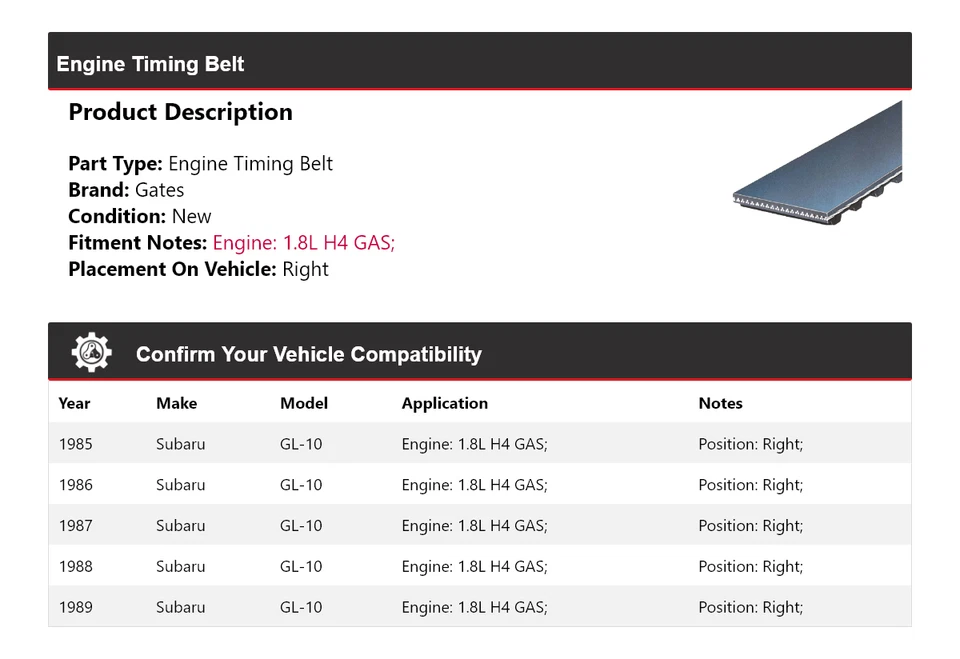Click the red fitment notes engine link
960x659 pixels.
click(x=304, y=243)
